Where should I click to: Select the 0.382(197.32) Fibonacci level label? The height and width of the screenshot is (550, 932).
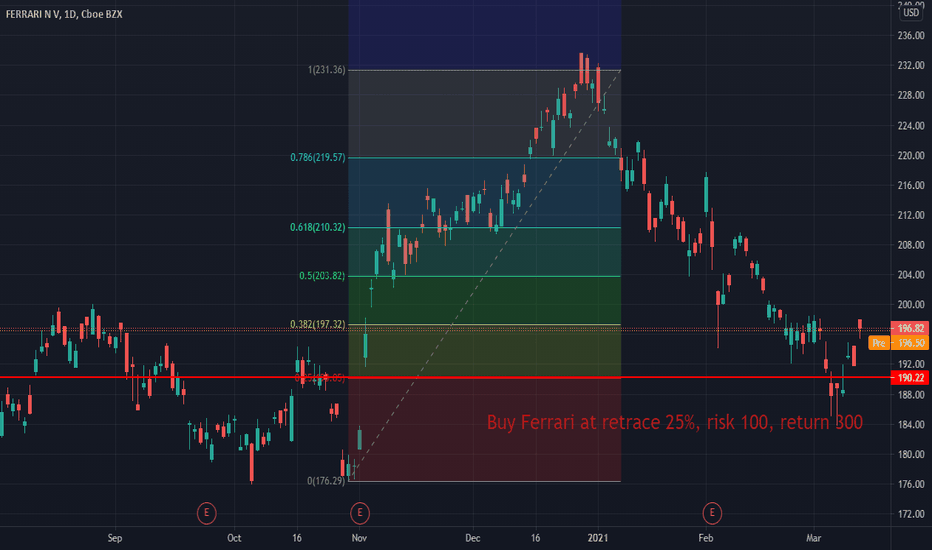click(317, 324)
